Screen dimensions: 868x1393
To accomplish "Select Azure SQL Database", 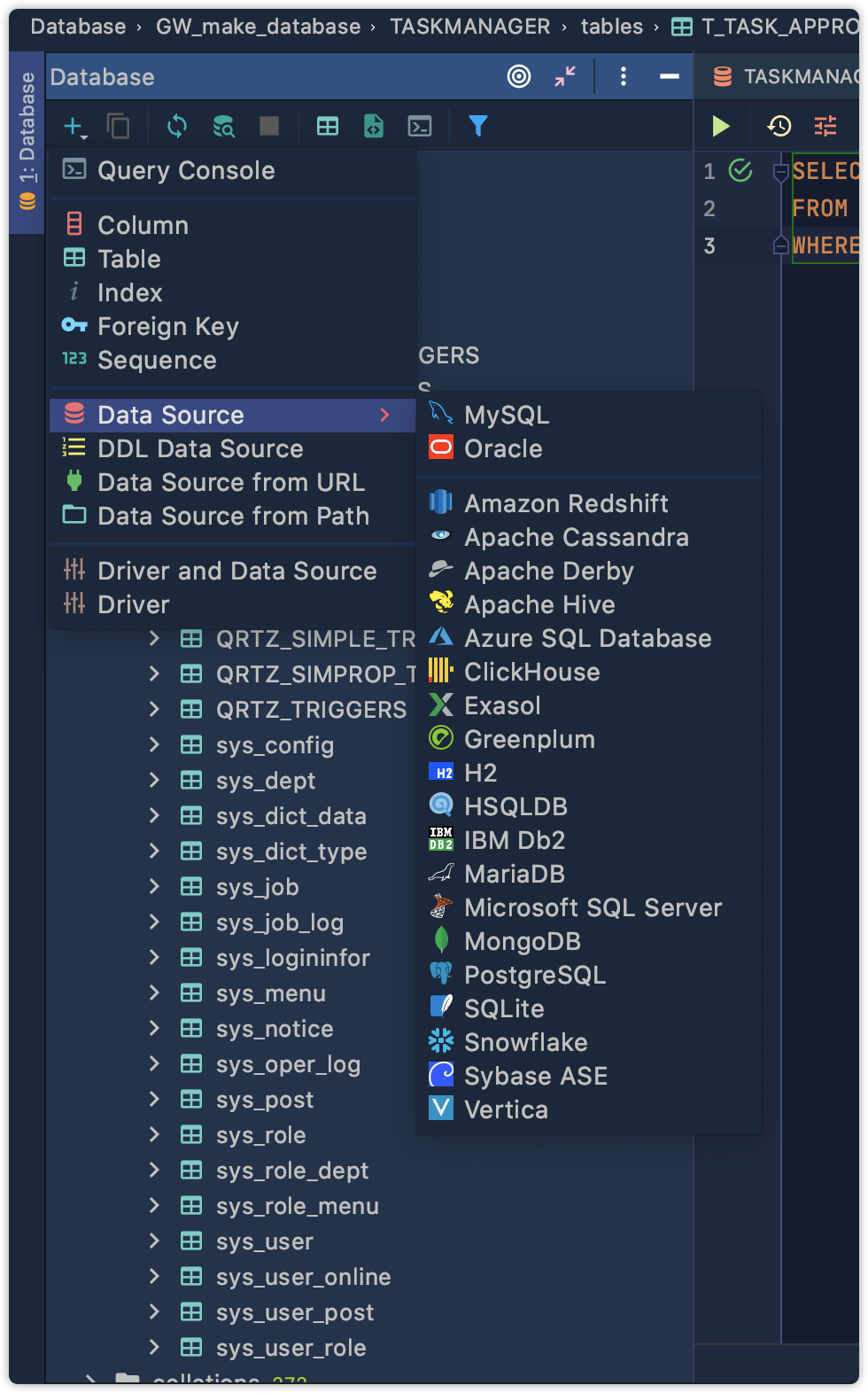I will pyautogui.click(x=589, y=638).
